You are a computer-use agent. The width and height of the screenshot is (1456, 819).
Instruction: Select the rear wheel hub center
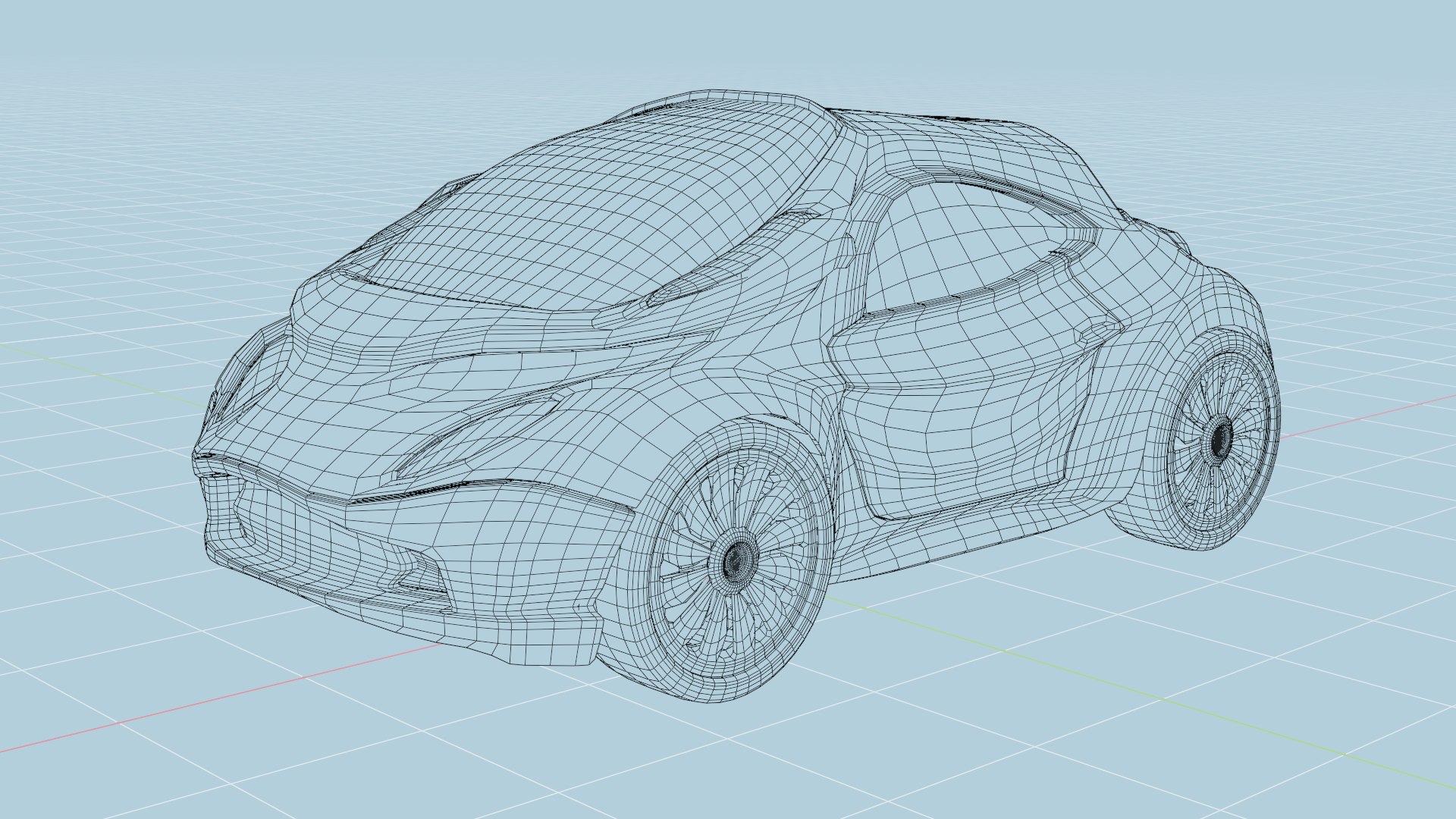point(1220,438)
